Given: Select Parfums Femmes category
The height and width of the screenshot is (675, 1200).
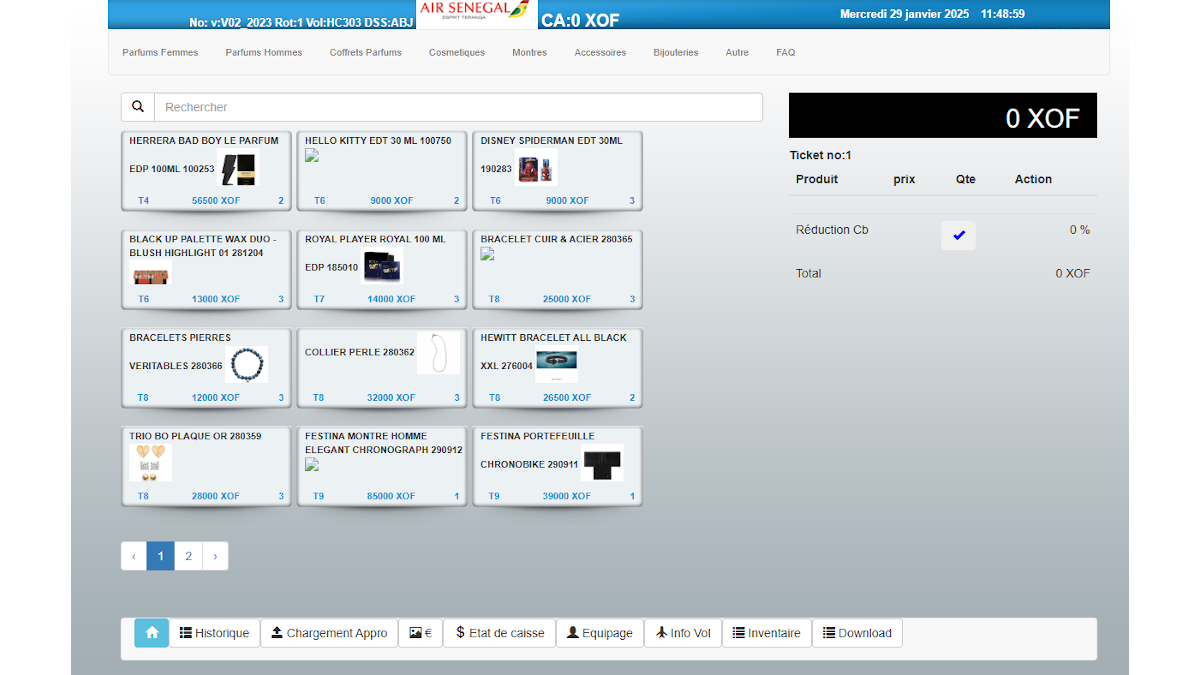Looking at the screenshot, I should 160,52.
